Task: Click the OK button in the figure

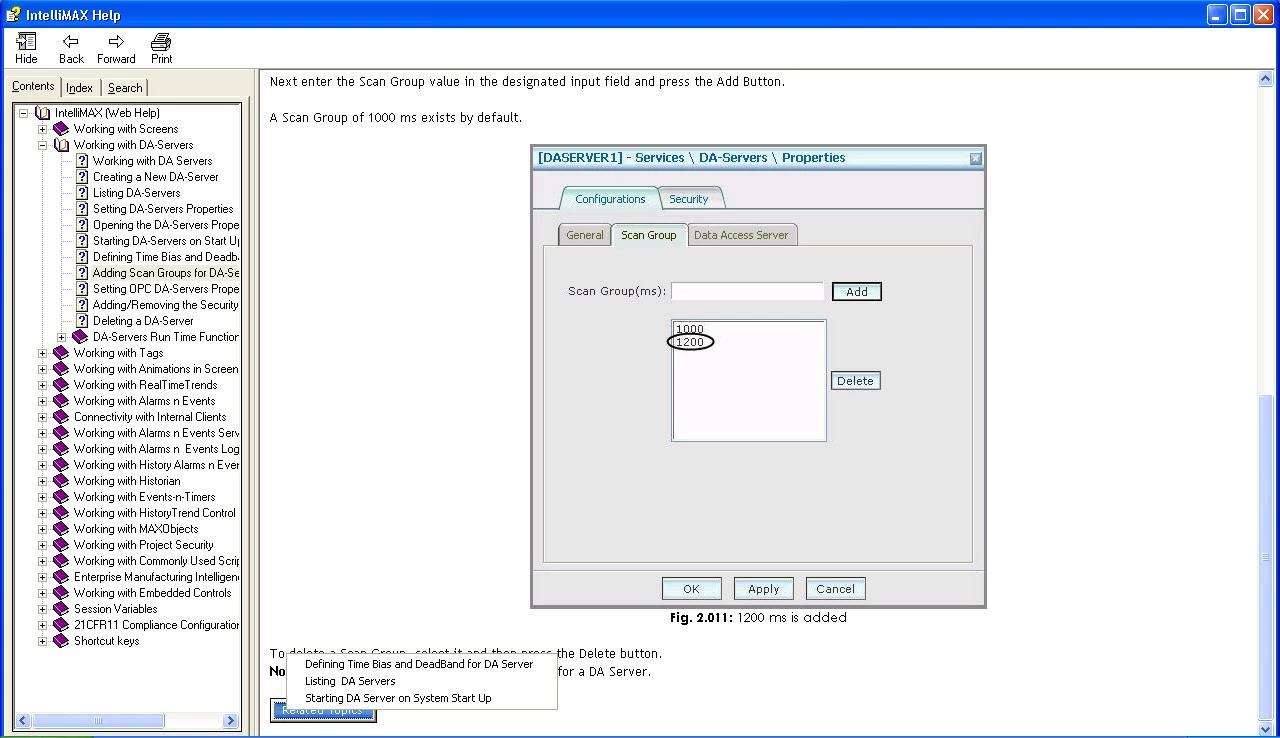Action: (691, 589)
